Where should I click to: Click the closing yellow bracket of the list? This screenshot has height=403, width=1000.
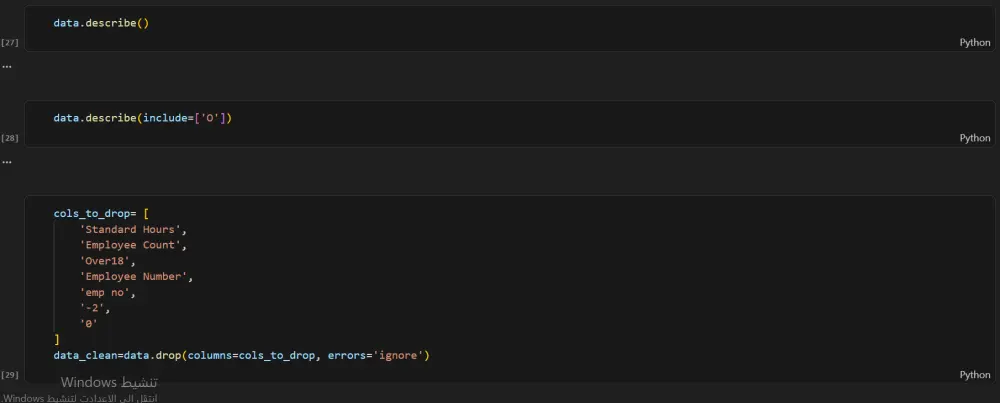click(x=57, y=340)
